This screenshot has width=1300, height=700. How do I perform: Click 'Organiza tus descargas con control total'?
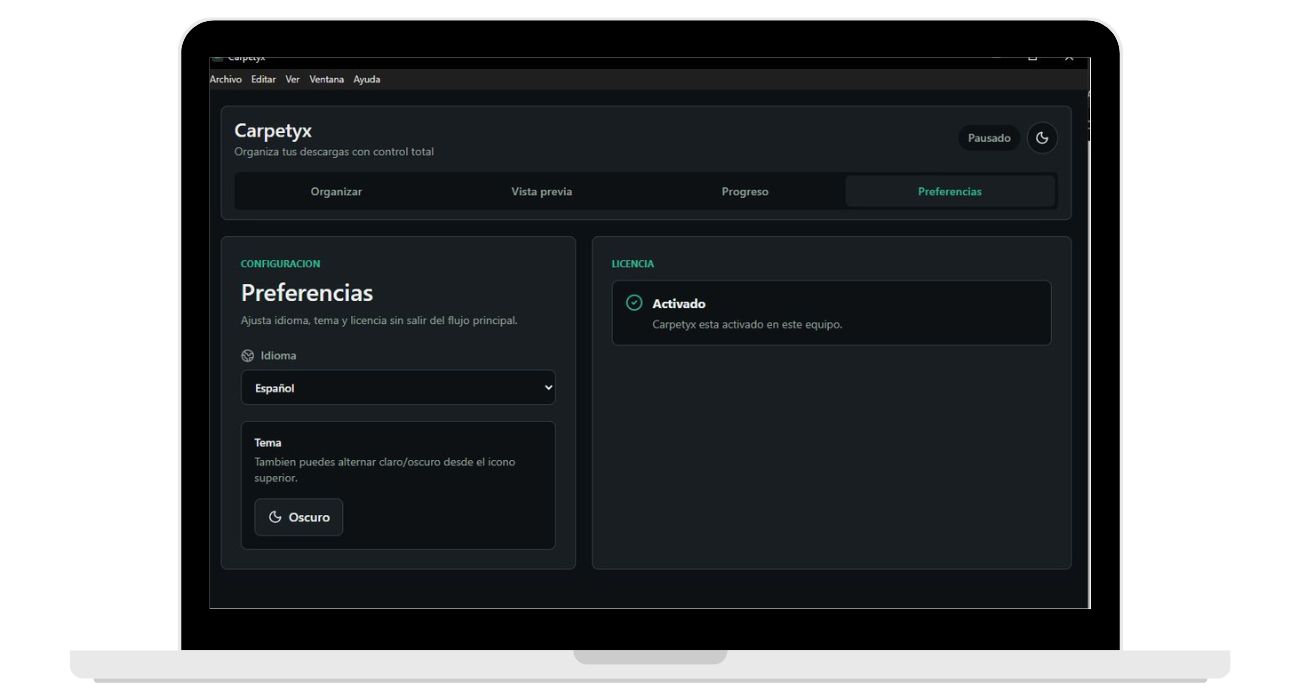click(334, 152)
